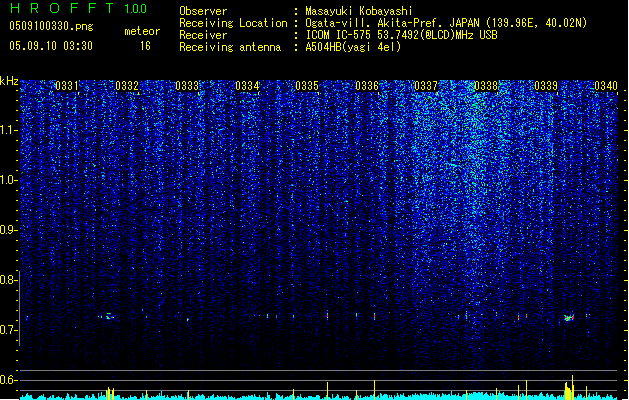The height and width of the screenshot is (400, 629).
Task: Click the A504HB(yagi 4el) antenna text
Action: [353, 47]
